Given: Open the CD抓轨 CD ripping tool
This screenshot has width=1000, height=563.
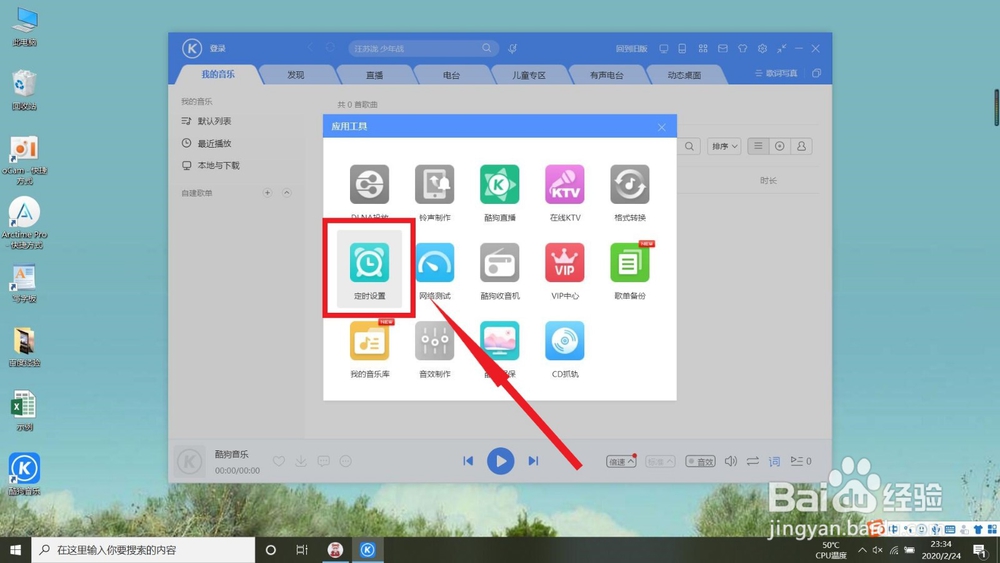Looking at the screenshot, I should tap(564, 349).
